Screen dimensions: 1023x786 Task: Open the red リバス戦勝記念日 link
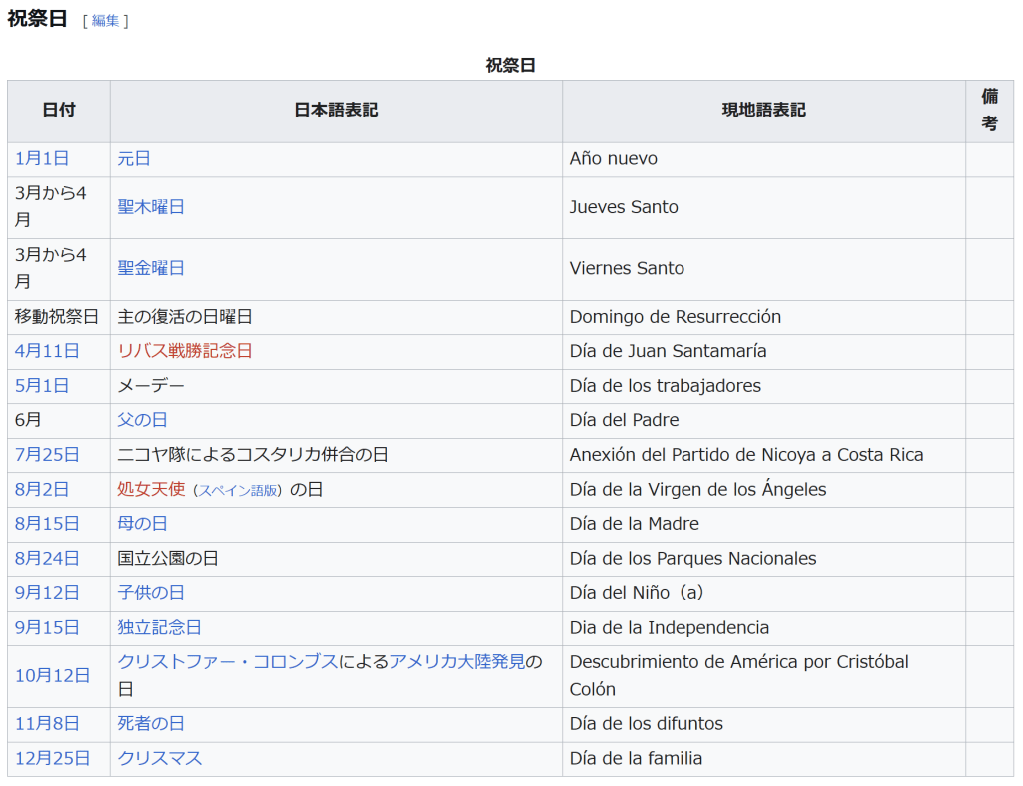click(x=185, y=351)
